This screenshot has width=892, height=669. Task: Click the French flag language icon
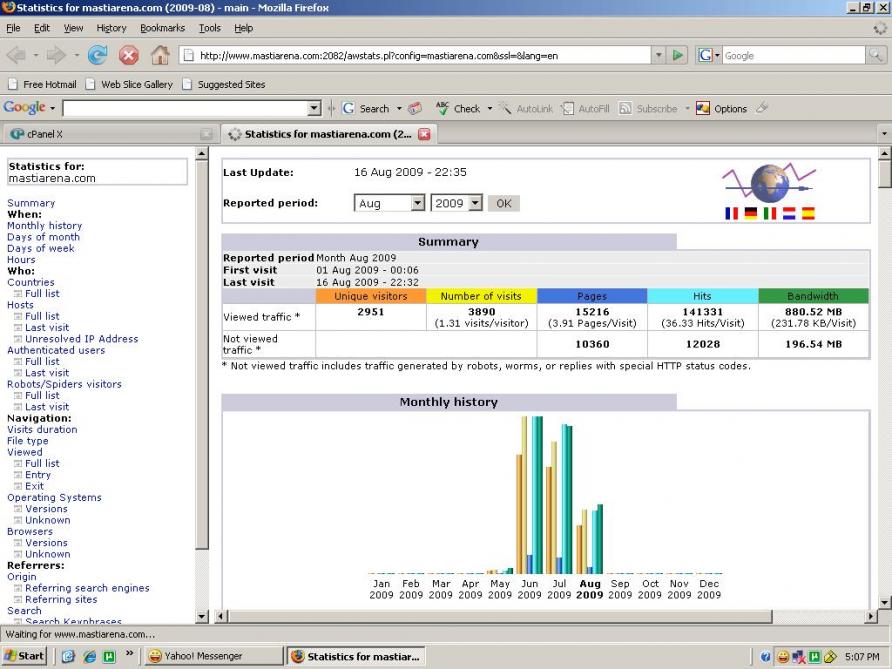pos(732,213)
